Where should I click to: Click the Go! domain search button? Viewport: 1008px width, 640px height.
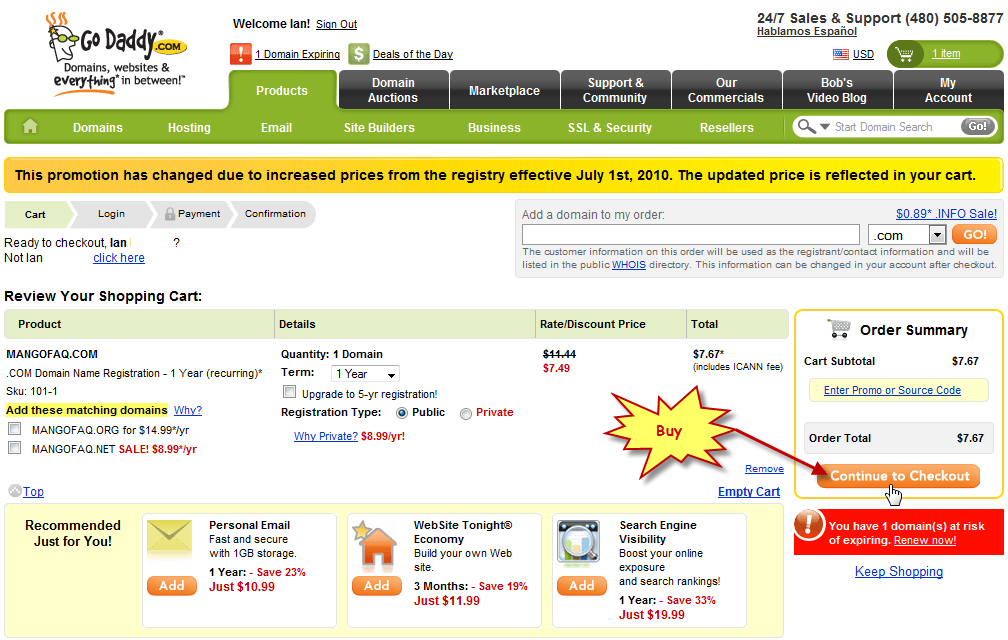click(x=978, y=126)
